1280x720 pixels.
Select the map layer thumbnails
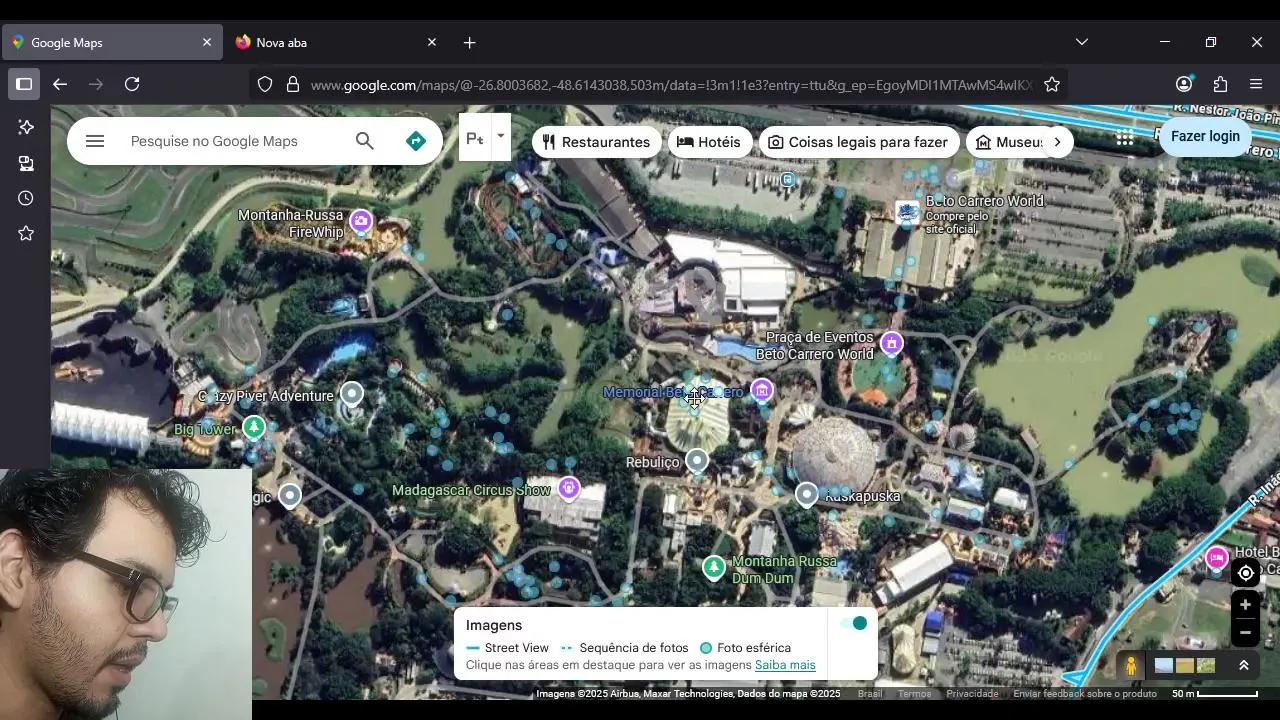pos(1184,666)
